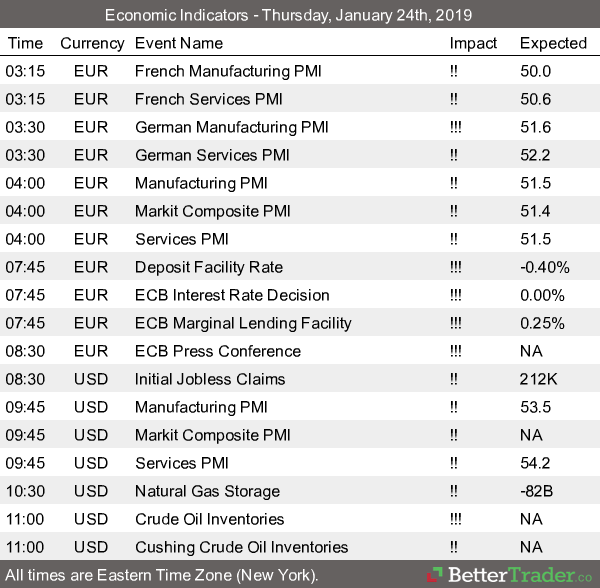Click the 212K expected value
Screen dimensions: 600x588
(x=537, y=379)
